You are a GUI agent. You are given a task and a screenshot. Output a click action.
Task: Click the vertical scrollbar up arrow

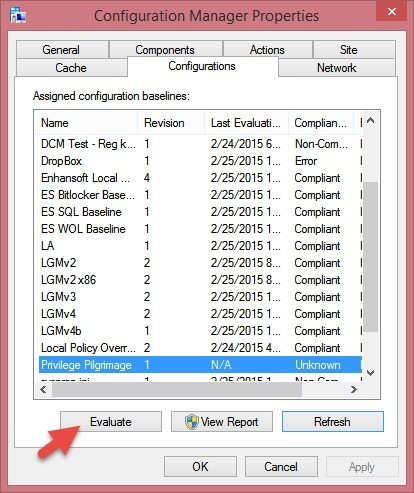[x=371, y=121]
